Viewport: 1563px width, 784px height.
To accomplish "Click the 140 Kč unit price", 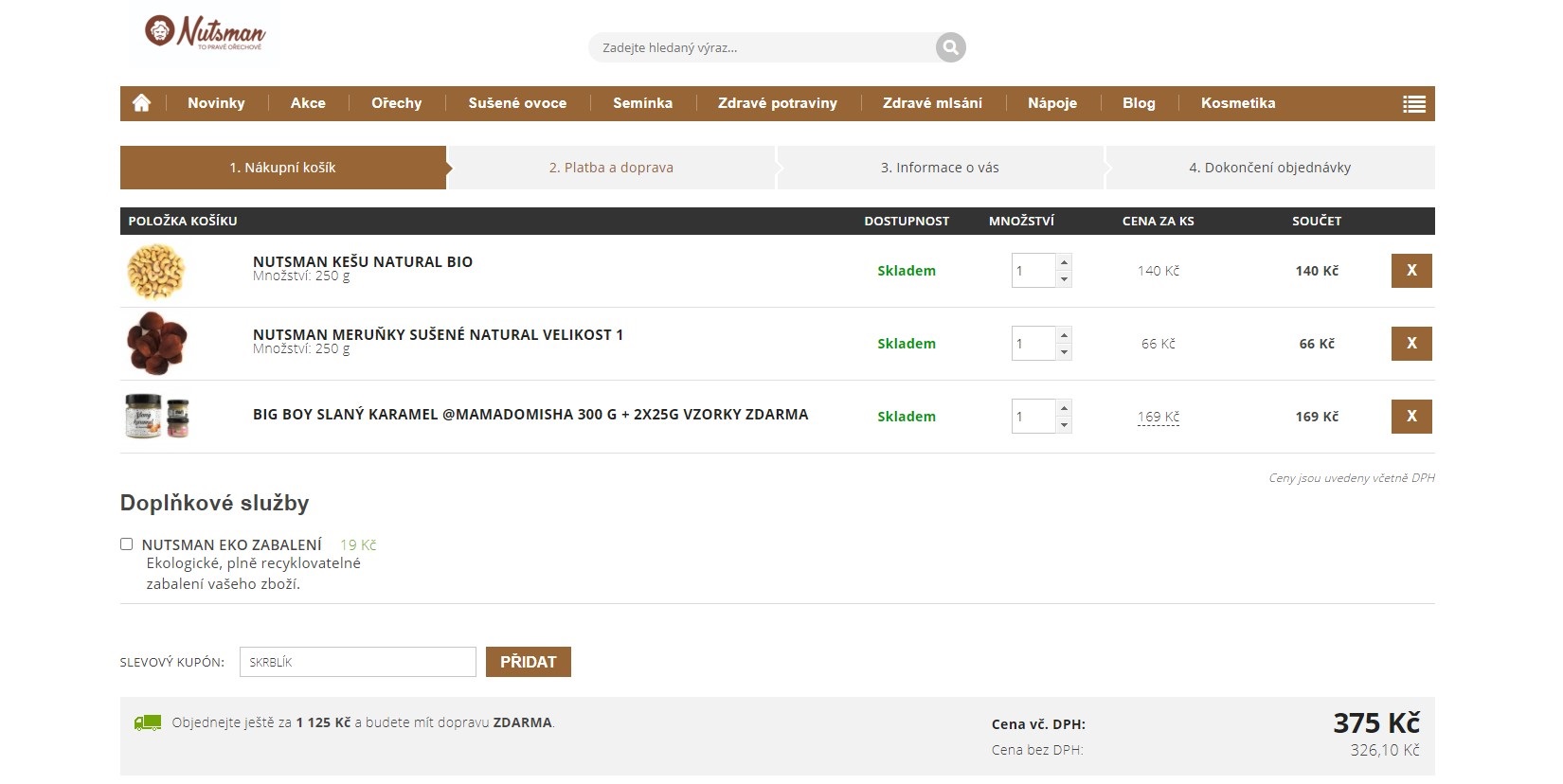I will pos(1159,271).
